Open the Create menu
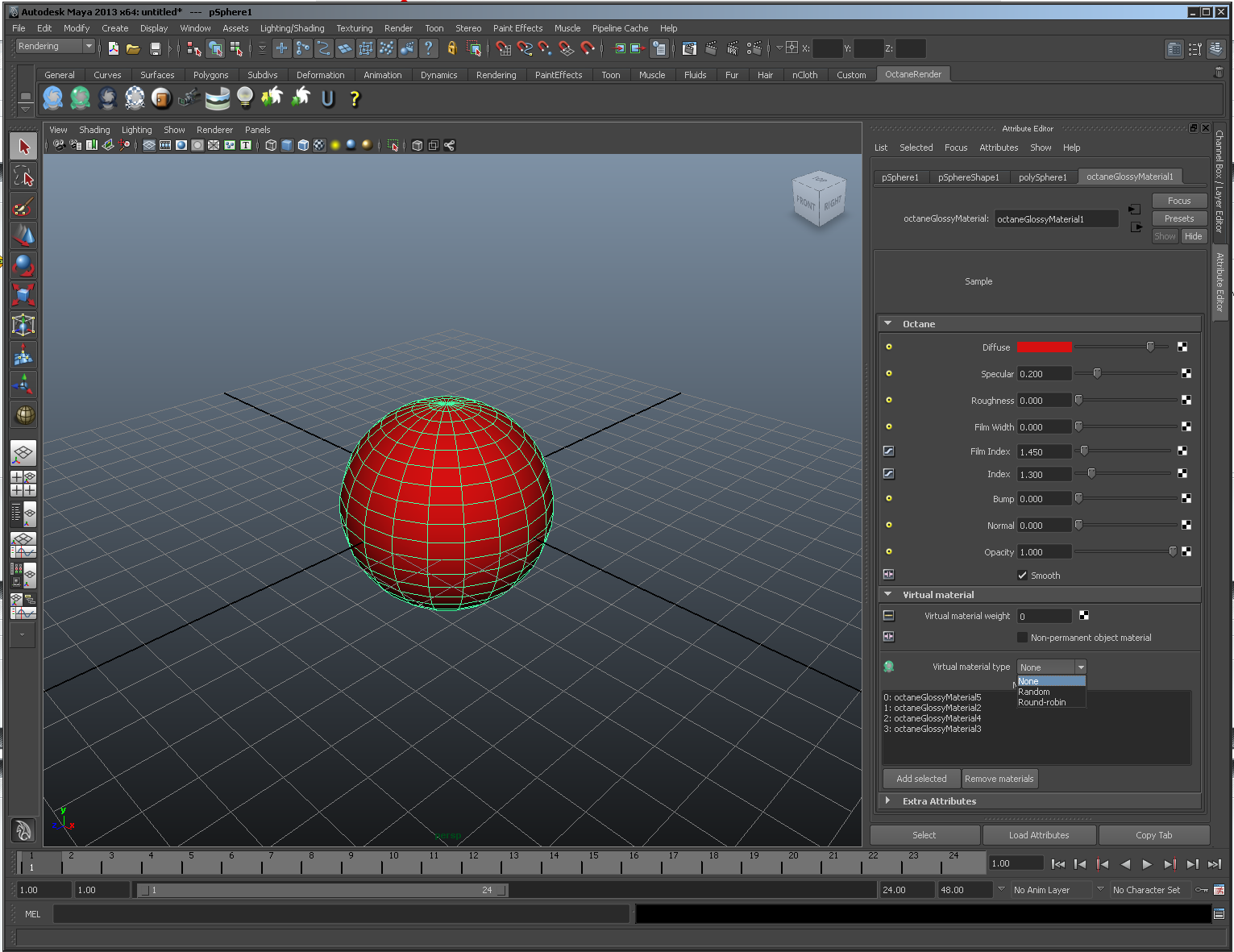 click(x=114, y=28)
